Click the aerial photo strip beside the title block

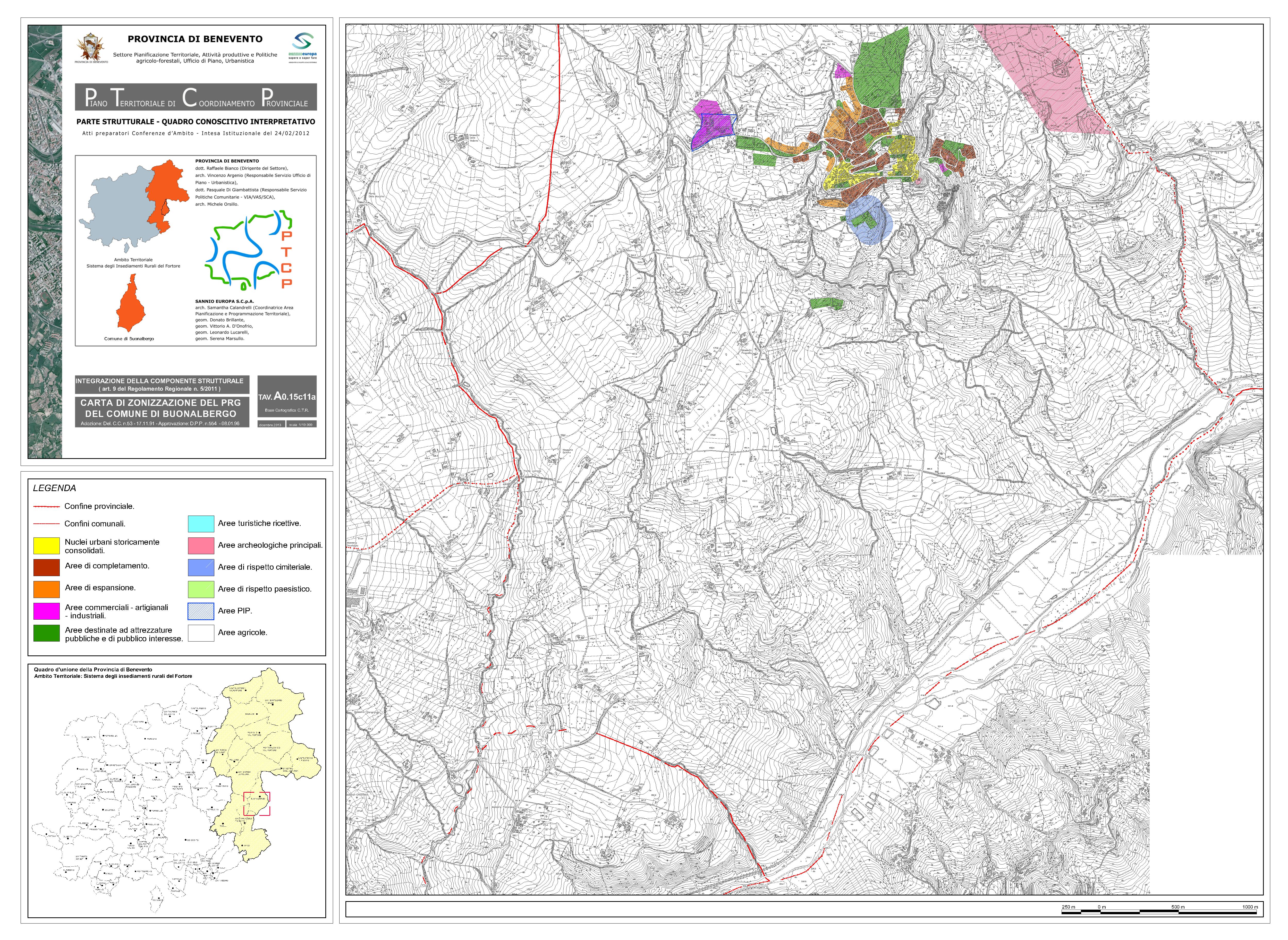[x=45, y=241]
